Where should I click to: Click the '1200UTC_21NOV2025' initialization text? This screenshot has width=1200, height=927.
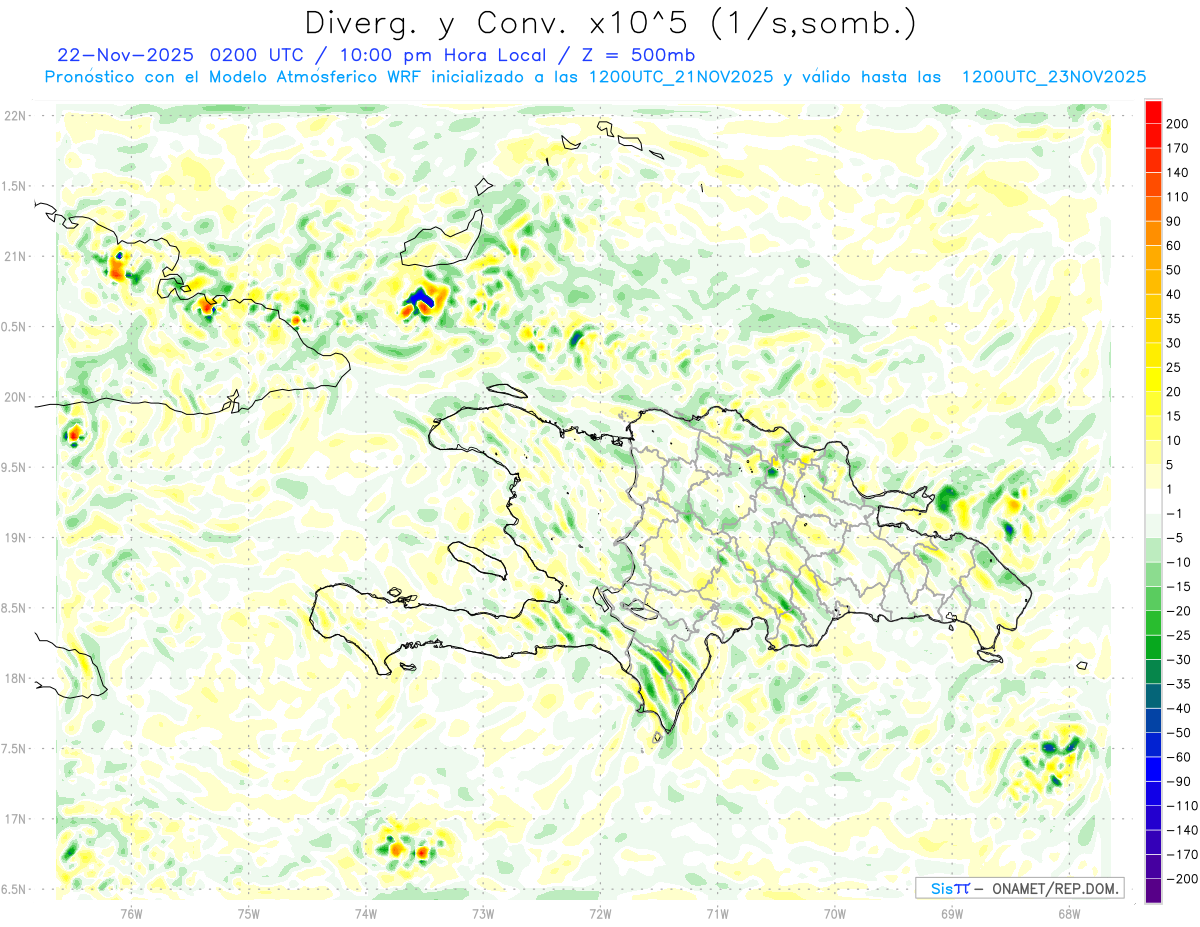click(x=681, y=77)
